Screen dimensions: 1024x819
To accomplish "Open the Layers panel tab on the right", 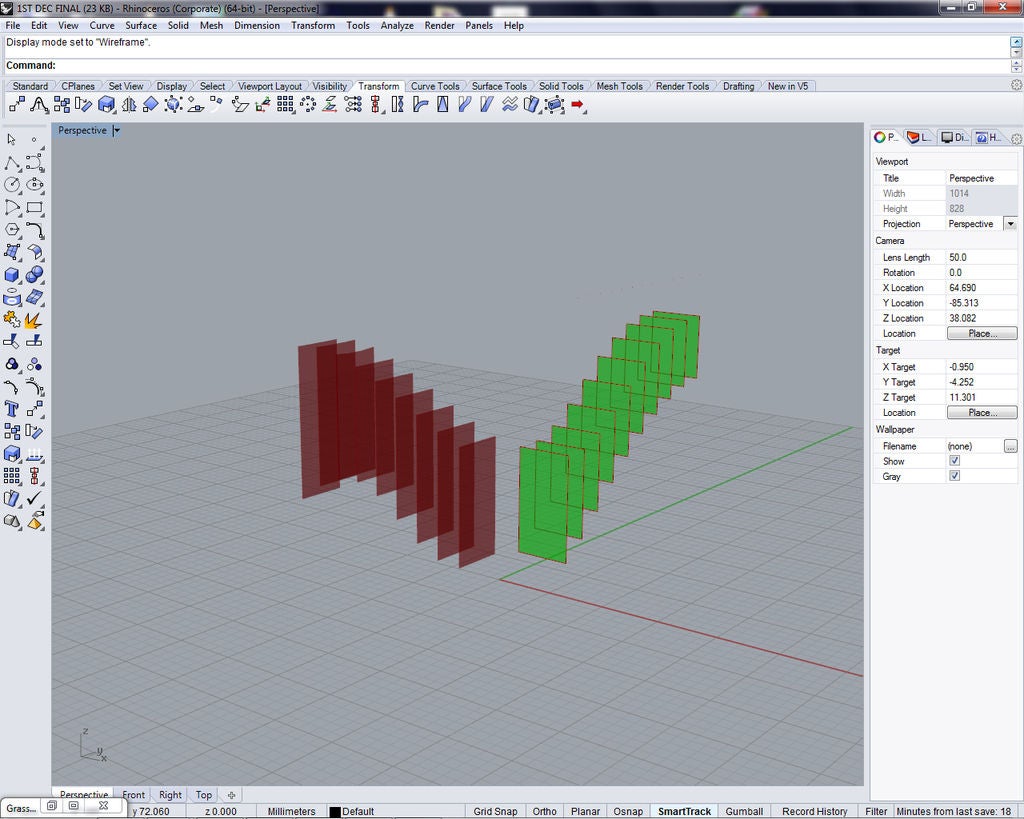I will click(920, 137).
